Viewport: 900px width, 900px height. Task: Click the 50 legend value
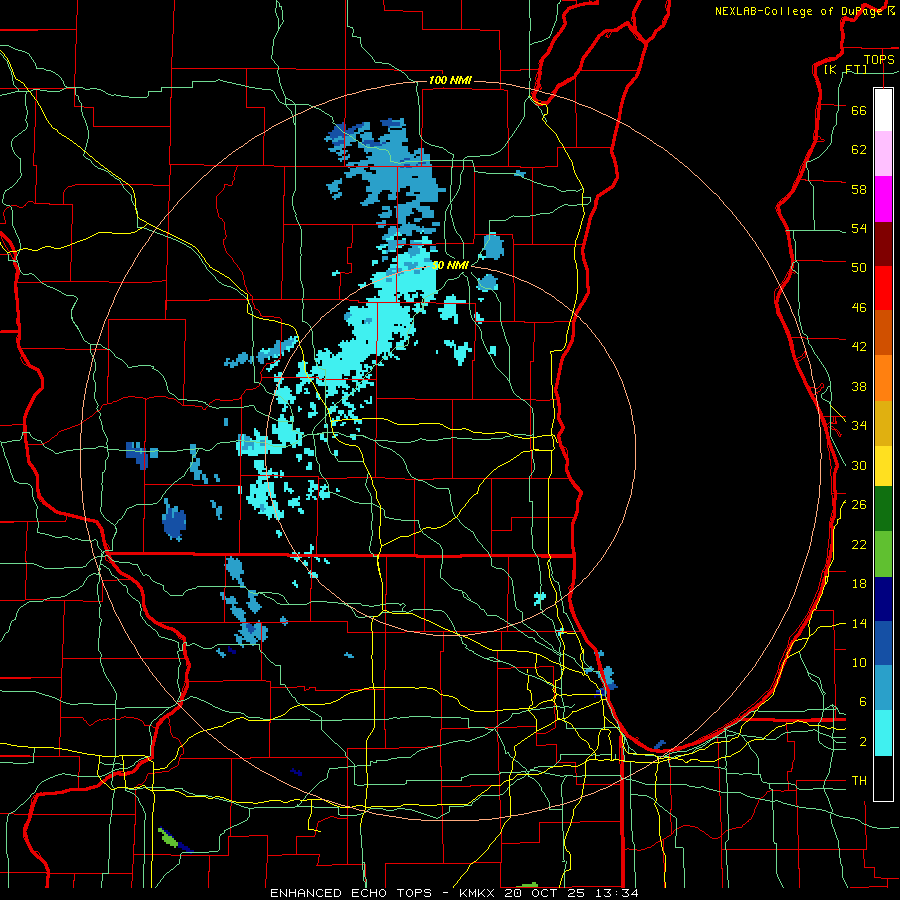859,268
